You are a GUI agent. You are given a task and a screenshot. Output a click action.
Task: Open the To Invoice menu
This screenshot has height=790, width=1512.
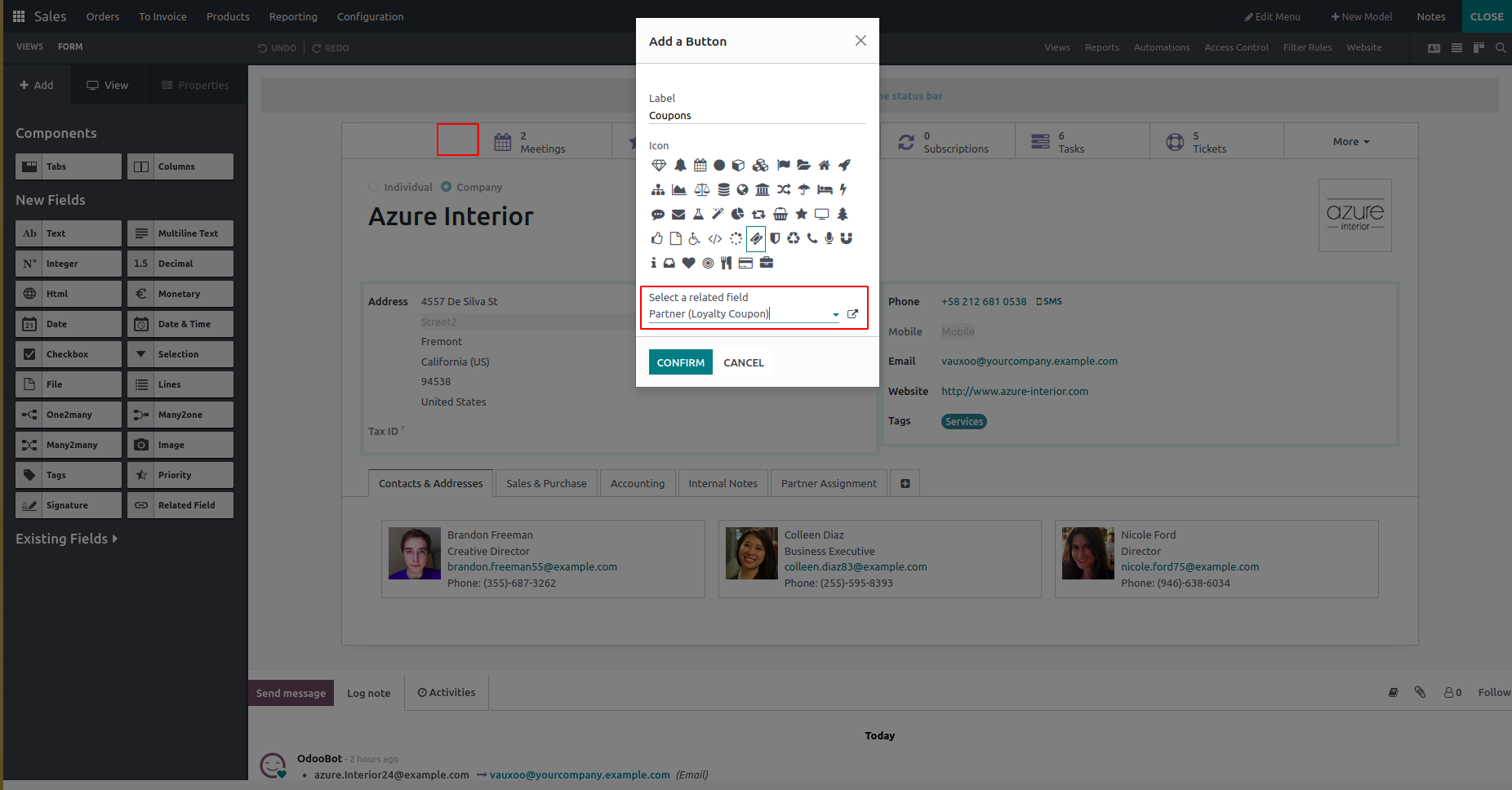[162, 16]
